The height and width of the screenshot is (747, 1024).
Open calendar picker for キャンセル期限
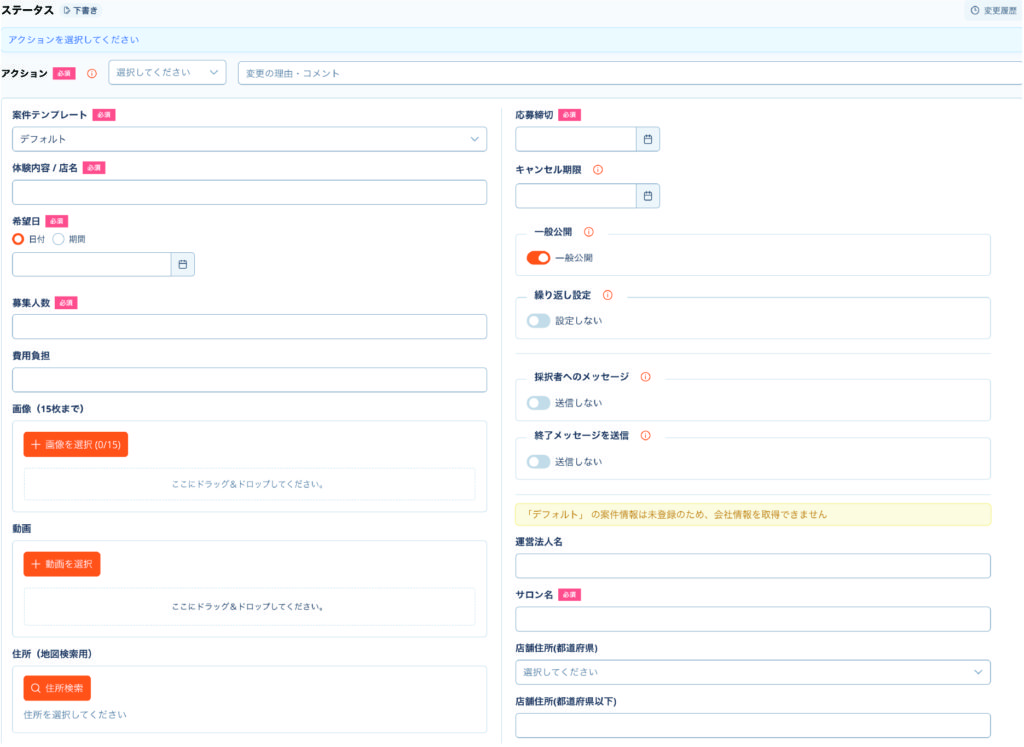click(648, 196)
